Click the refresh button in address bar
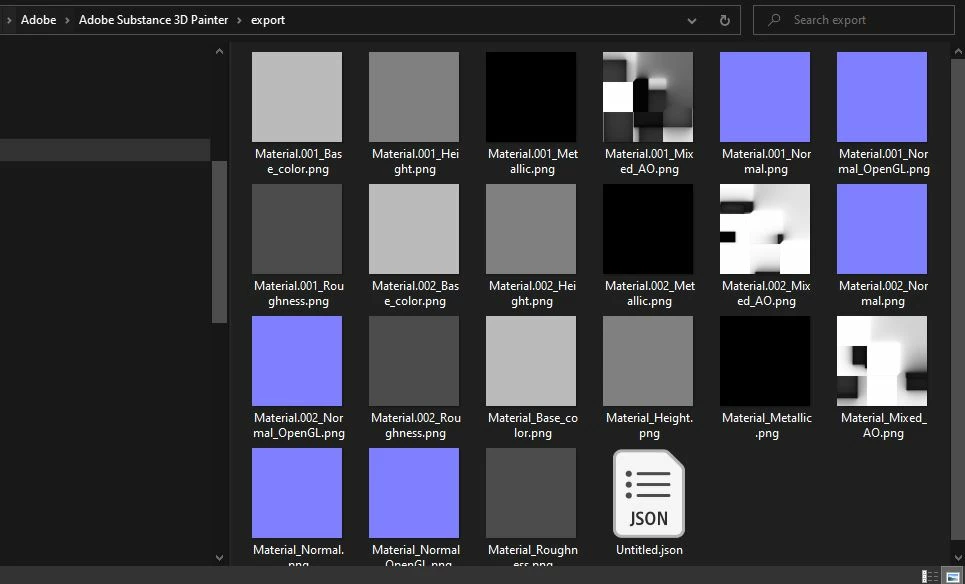Viewport: 965px width, 584px height. [724, 20]
